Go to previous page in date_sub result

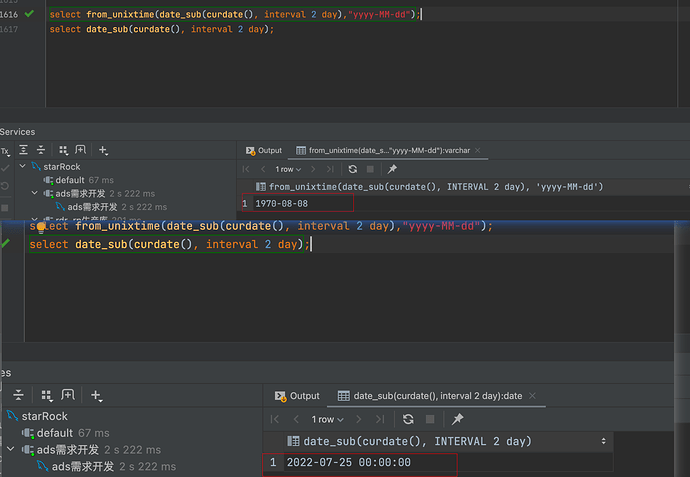click(296, 419)
